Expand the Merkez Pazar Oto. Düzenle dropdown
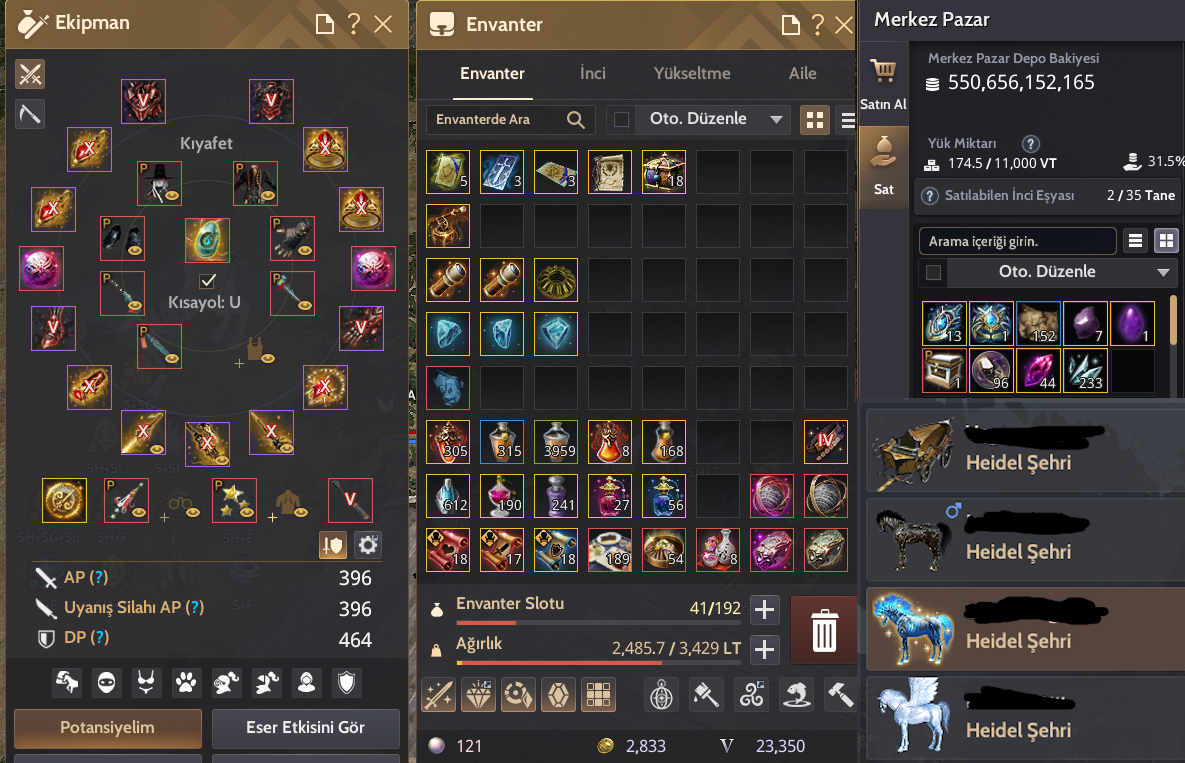Image resolution: width=1185 pixels, height=763 pixels. tap(1163, 272)
